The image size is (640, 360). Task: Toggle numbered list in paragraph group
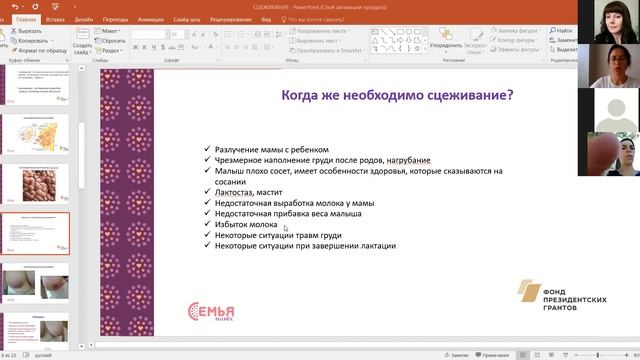tap(242, 34)
